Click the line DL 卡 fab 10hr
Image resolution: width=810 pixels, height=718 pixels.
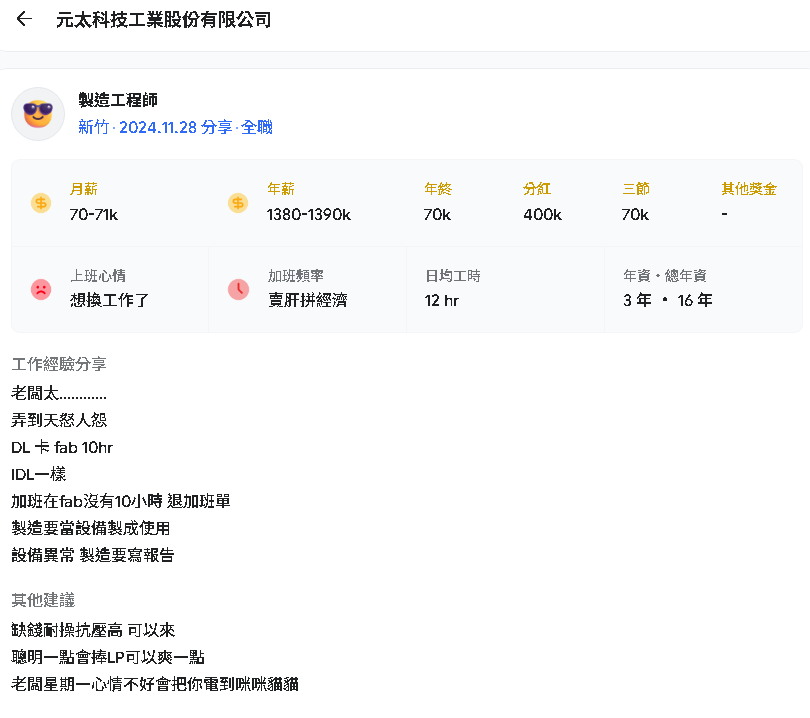pos(62,447)
